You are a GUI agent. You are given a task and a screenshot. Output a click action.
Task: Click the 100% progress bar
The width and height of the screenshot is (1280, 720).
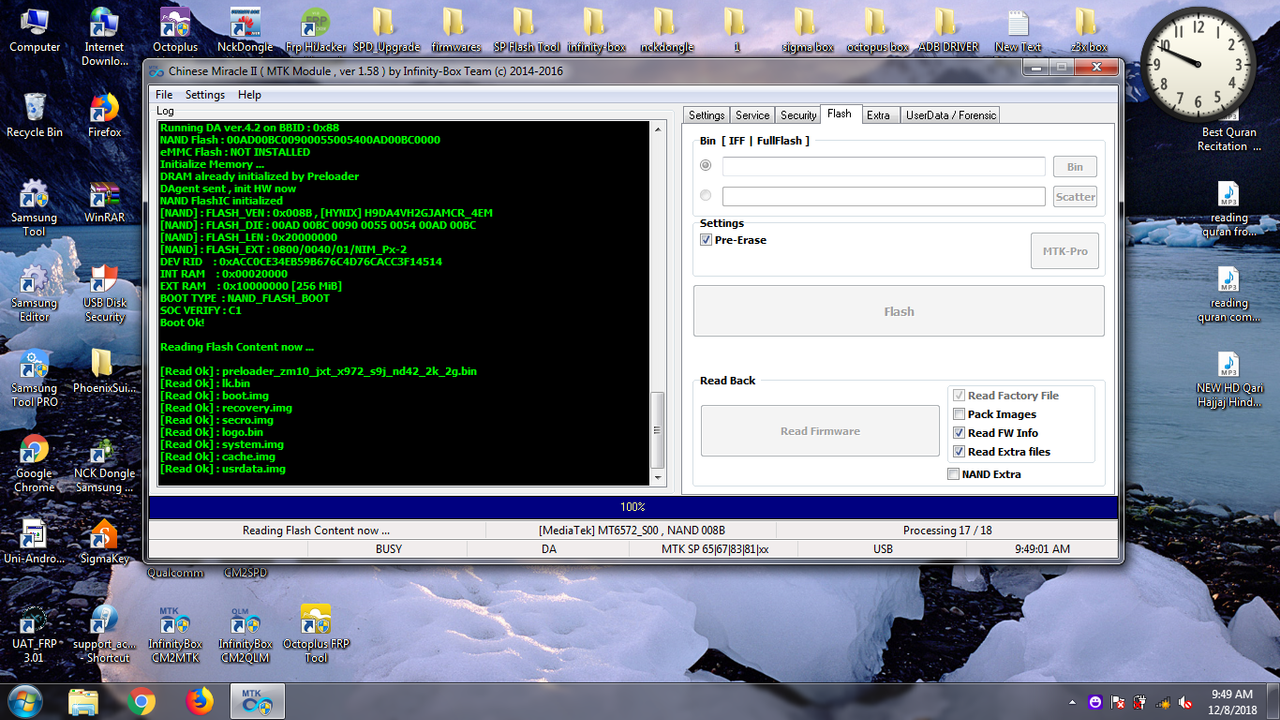click(x=633, y=507)
